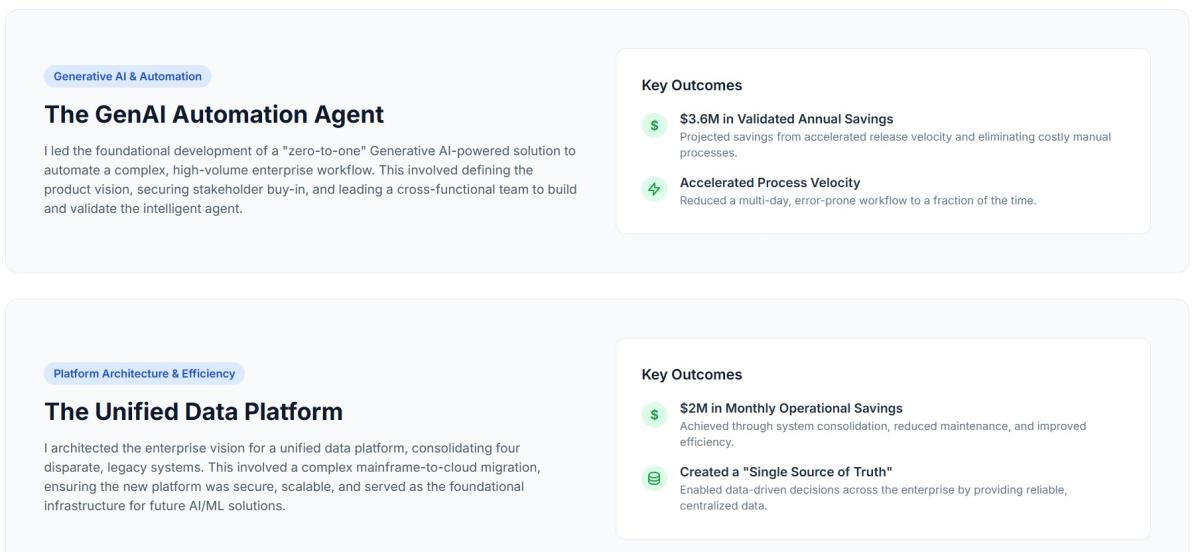Click the lightning bolt icon for Accelerated Process Velocity

(x=654, y=190)
